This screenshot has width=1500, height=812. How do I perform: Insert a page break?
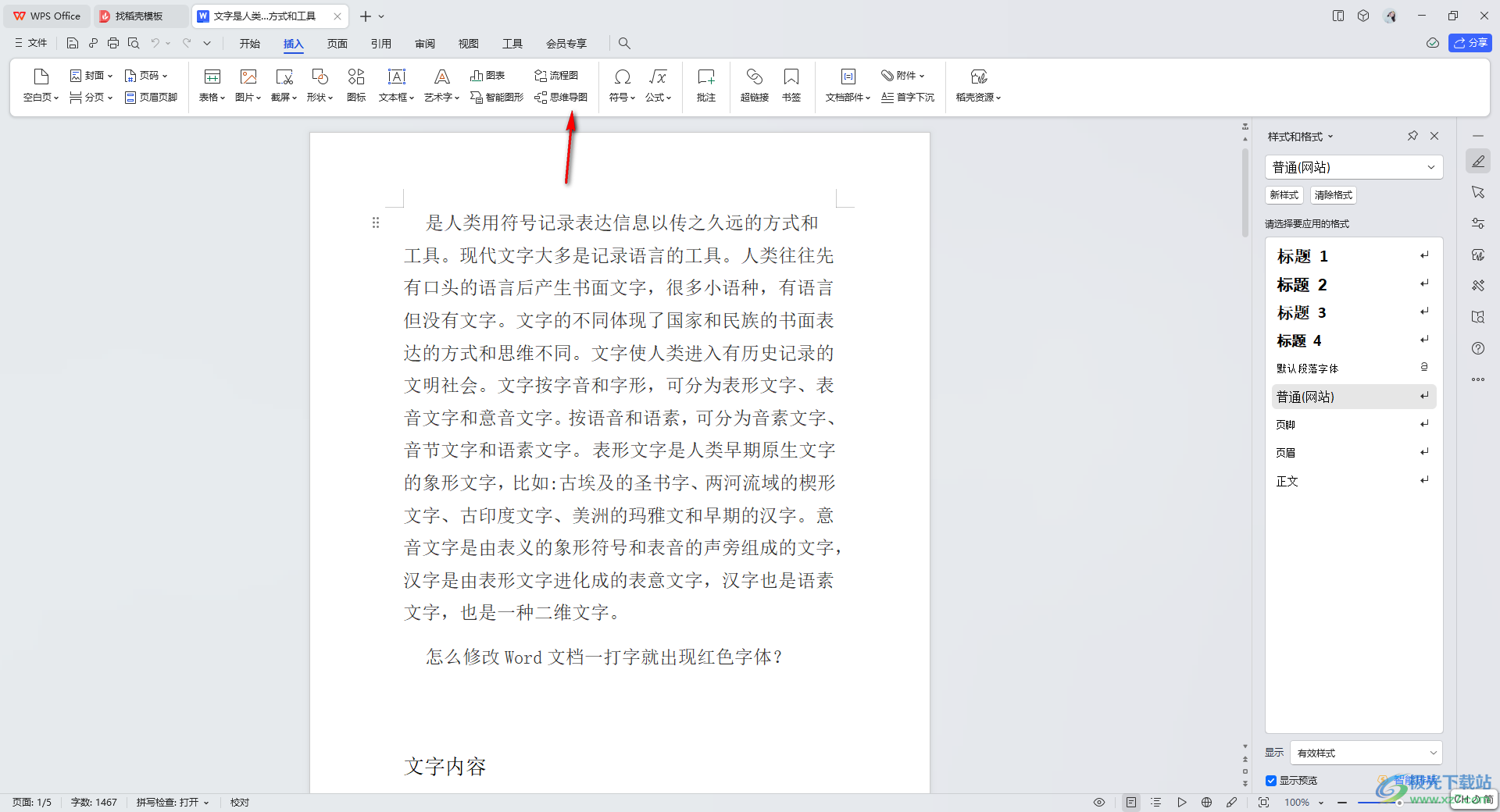91,98
